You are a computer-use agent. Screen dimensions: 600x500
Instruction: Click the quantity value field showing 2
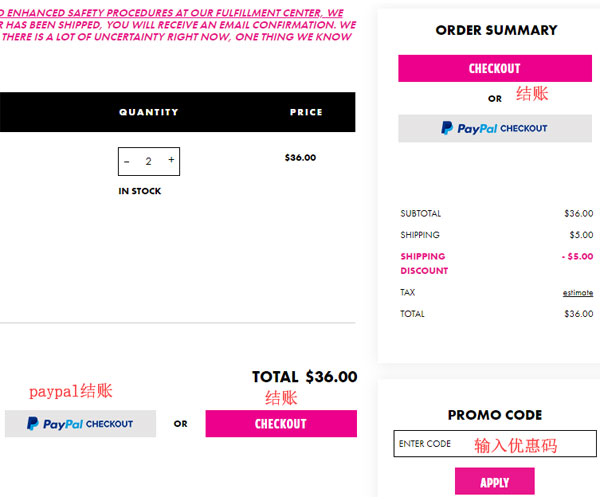[x=148, y=161]
